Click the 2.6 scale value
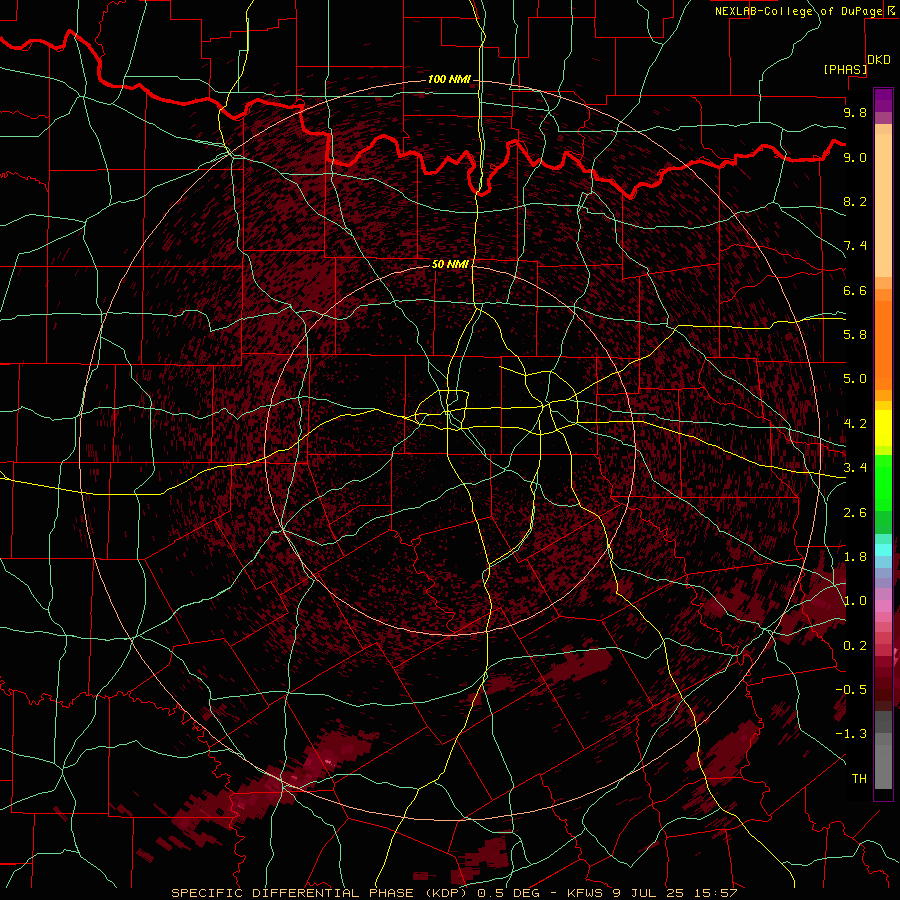The width and height of the screenshot is (900, 900). [x=855, y=513]
